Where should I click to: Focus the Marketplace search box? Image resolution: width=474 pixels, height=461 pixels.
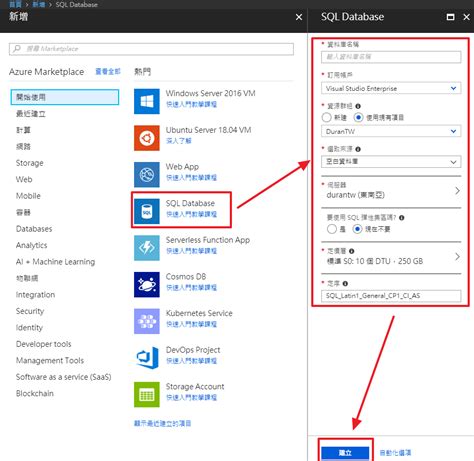tap(151, 49)
